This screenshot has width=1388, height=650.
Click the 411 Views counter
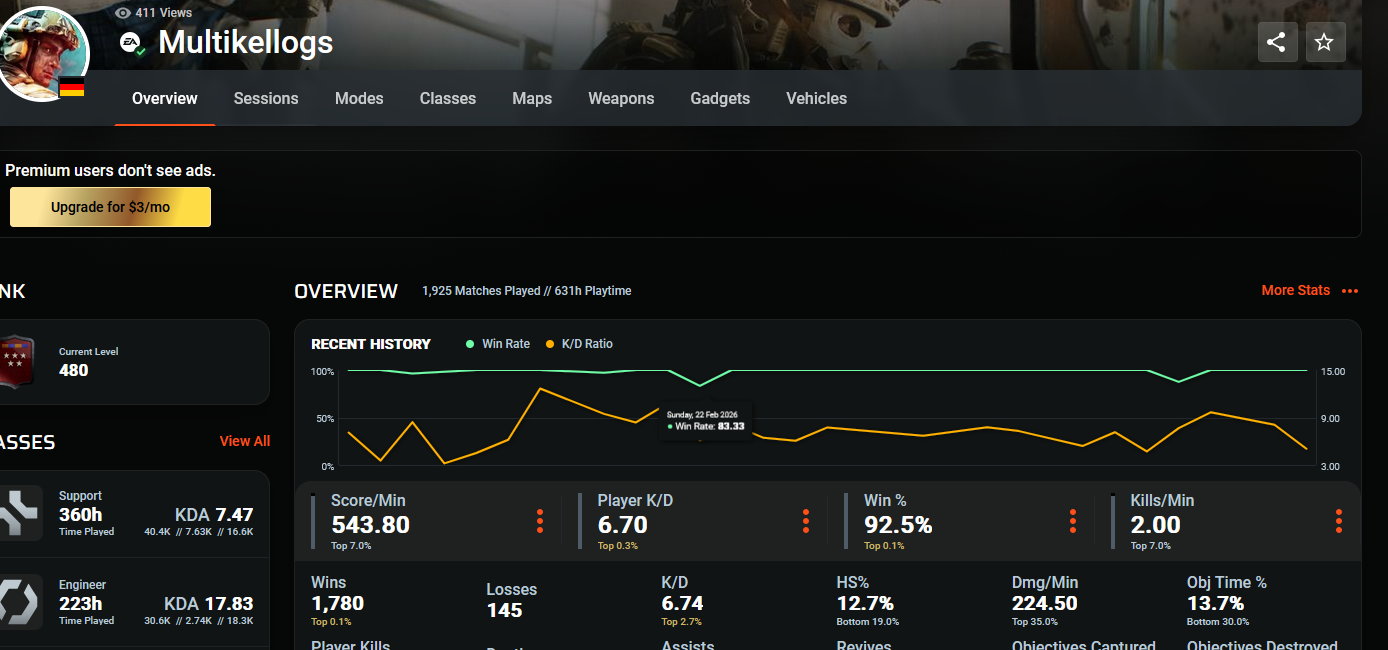tap(164, 13)
